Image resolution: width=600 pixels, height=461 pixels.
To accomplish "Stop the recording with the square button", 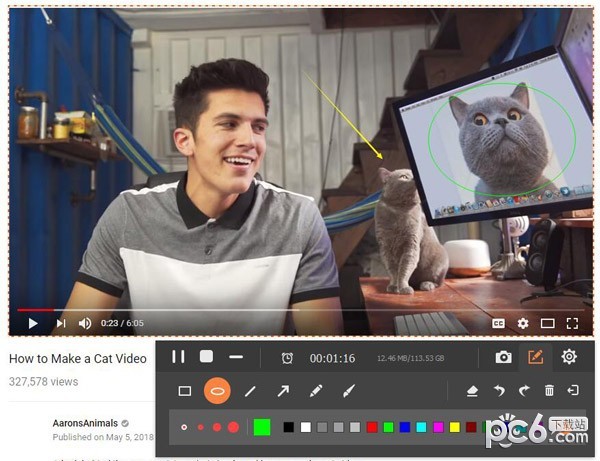I will [206, 356].
